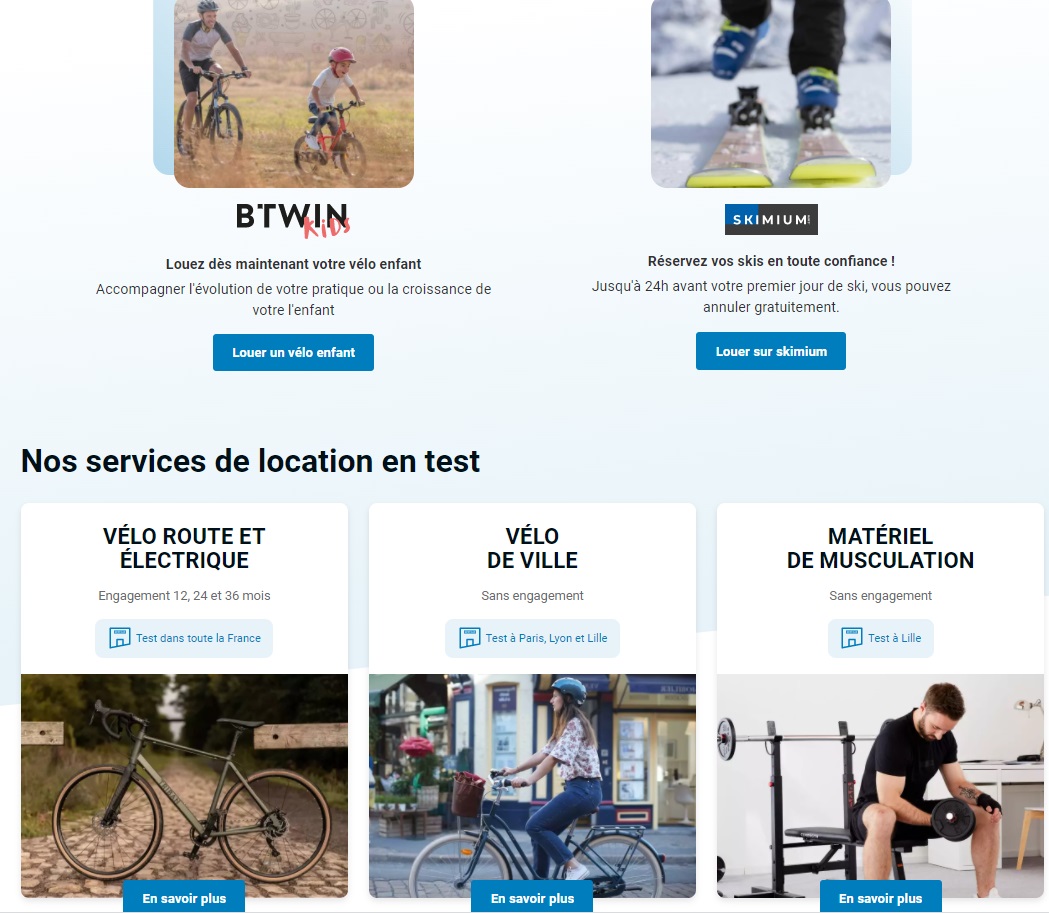Open 'En savoir plus' under vélo route et électrique

(x=184, y=898)
